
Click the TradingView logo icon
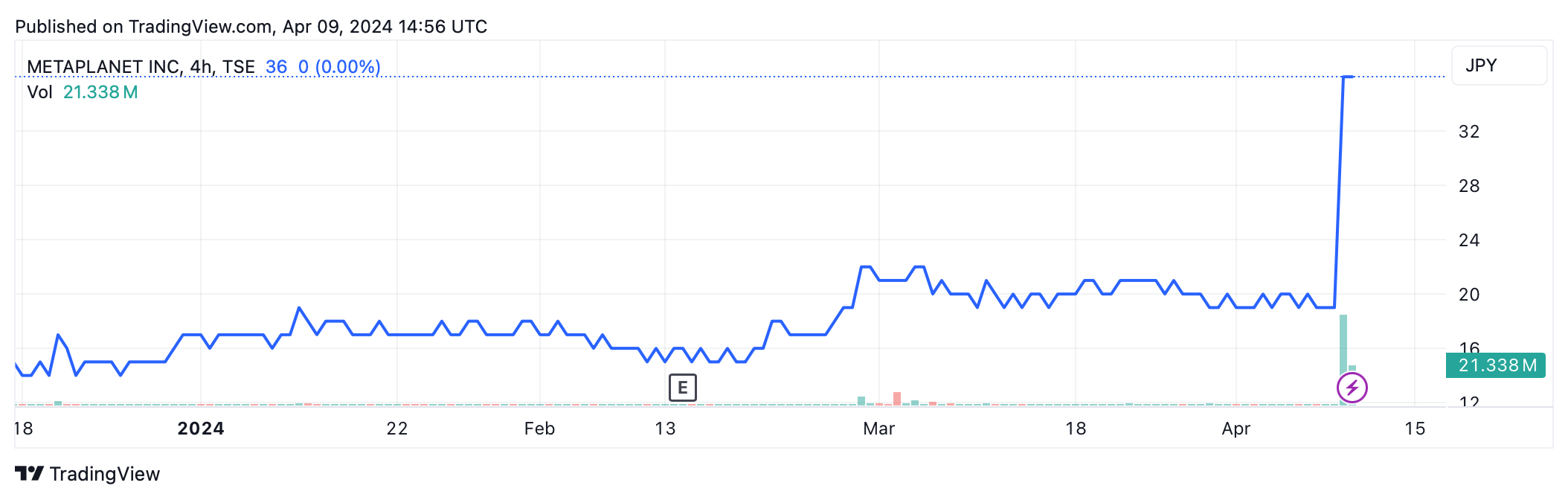(x=29, y=473)
